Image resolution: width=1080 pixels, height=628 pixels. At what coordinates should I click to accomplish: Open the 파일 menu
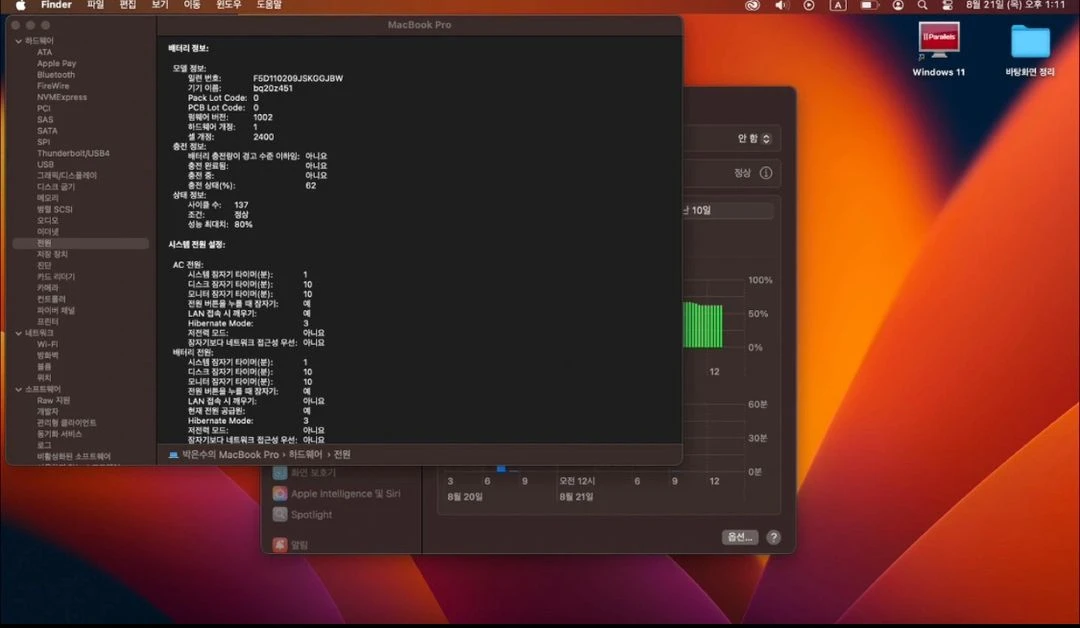[x=95, y=5]
